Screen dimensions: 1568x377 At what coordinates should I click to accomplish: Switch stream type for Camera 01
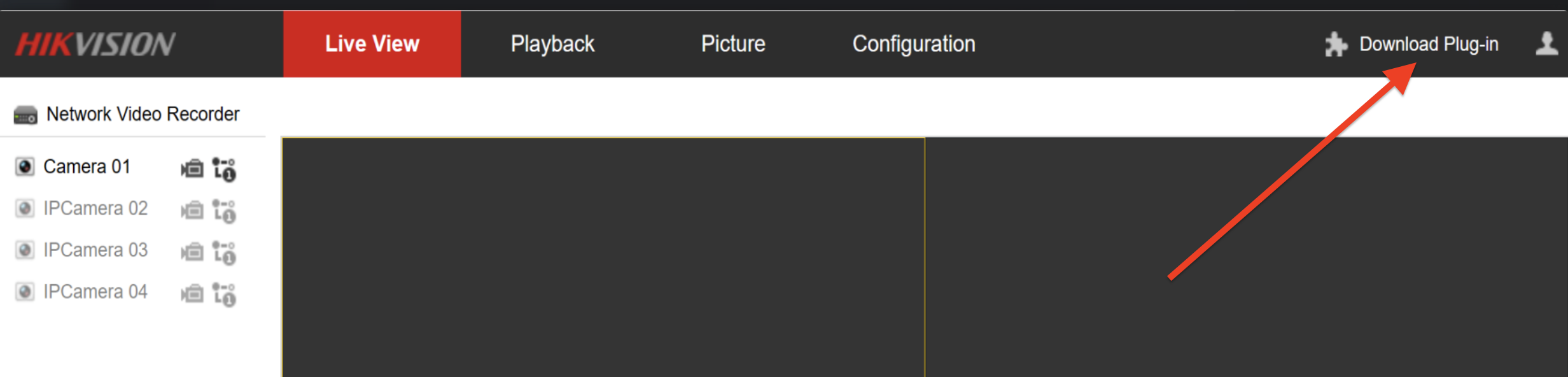[x=224, y=169]
